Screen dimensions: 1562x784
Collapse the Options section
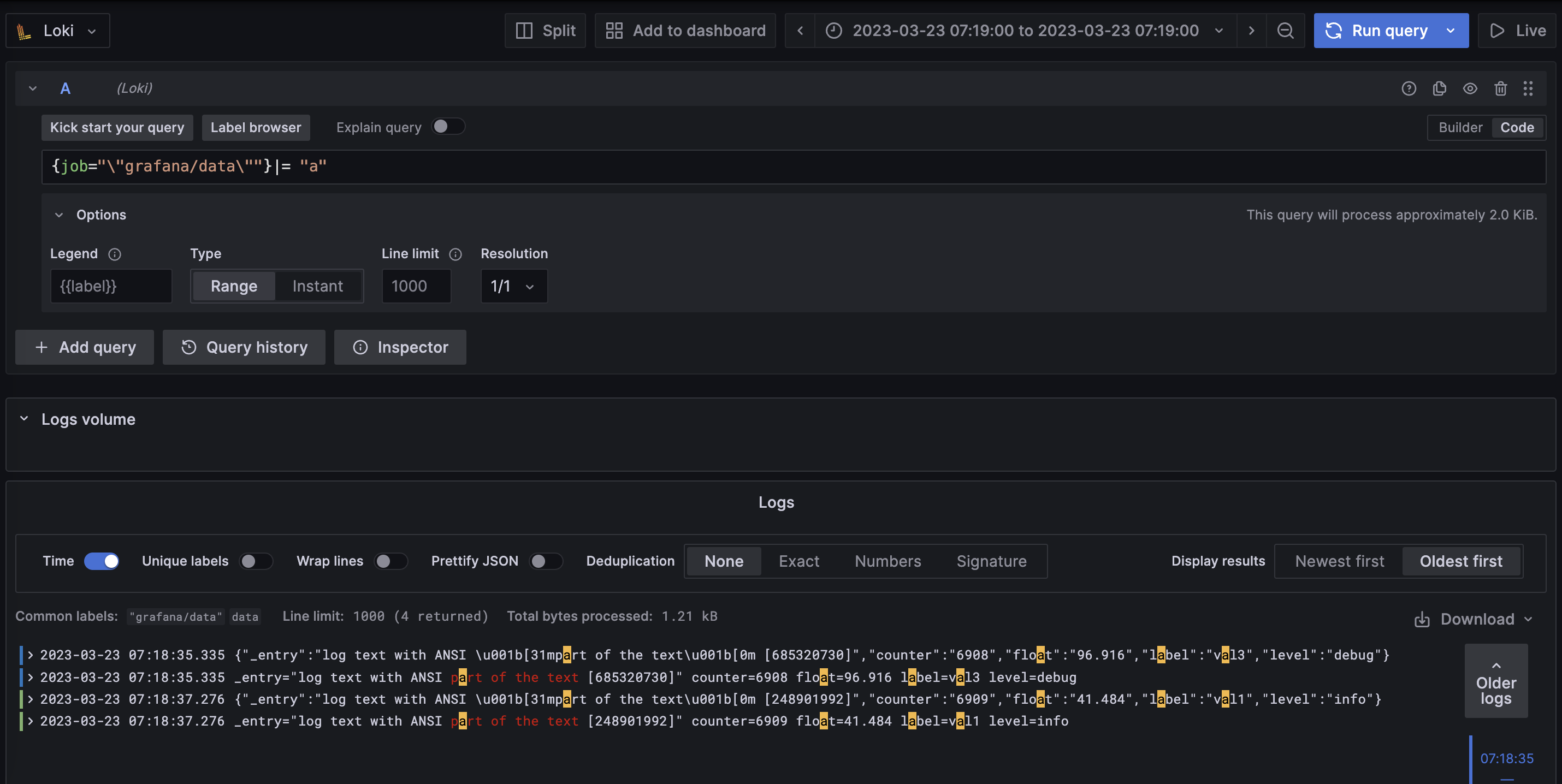tap(59, 215)
